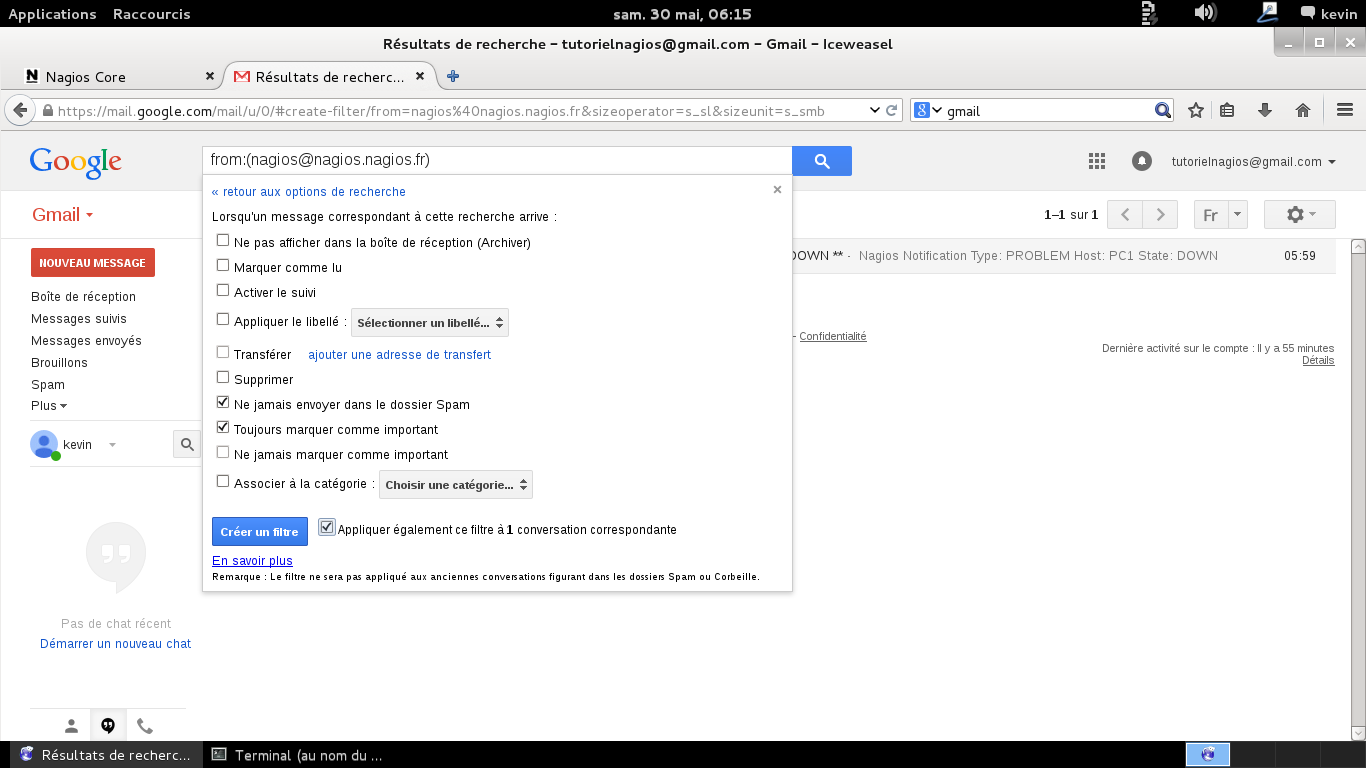This screenshot has width=1366, height=768.
Task: Check 'Associer à la catégorie' checkbox
Action: [x=223, y=482]
